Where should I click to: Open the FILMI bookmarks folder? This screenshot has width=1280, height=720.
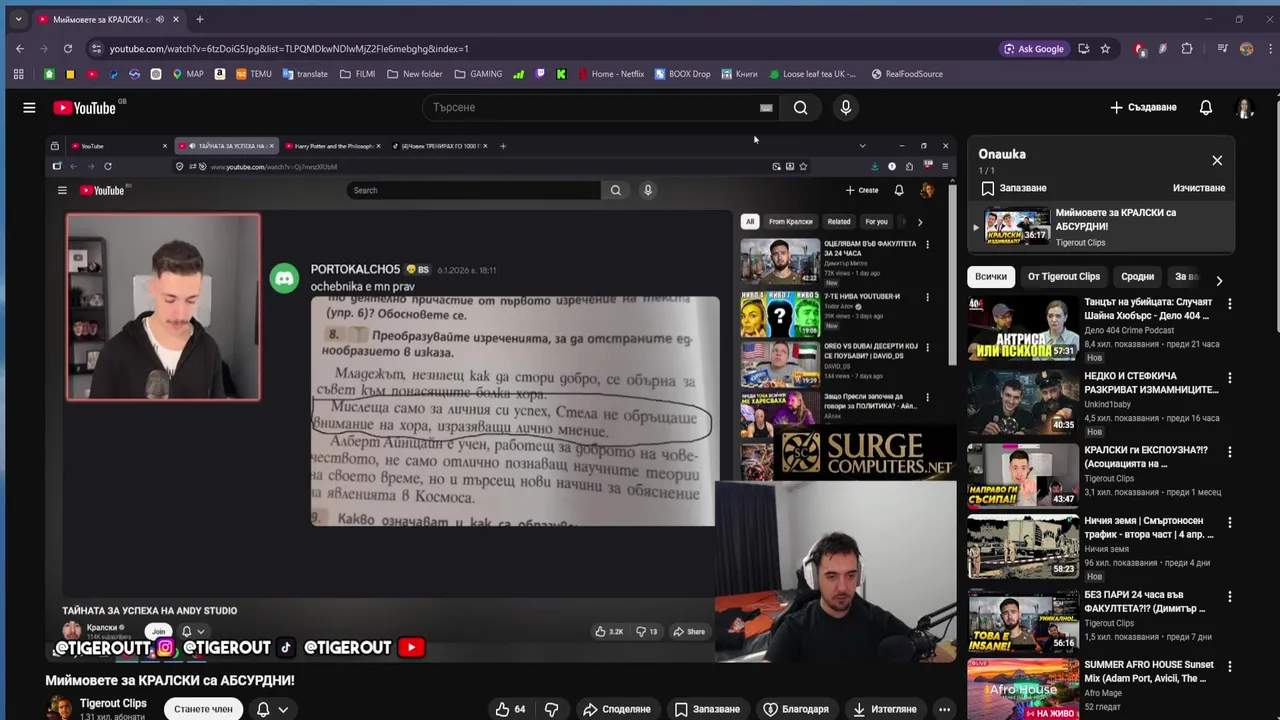[x=357, y=74]
